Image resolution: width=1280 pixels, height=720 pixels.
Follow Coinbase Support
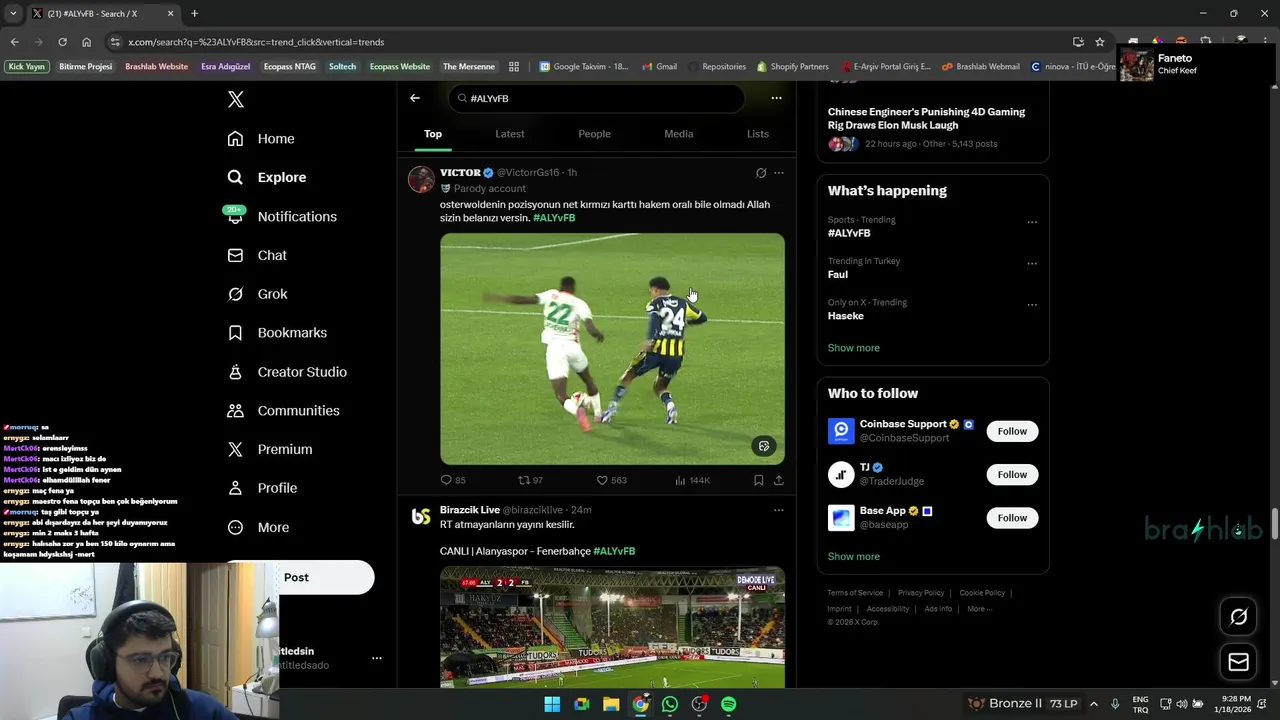pos(1012,431)
